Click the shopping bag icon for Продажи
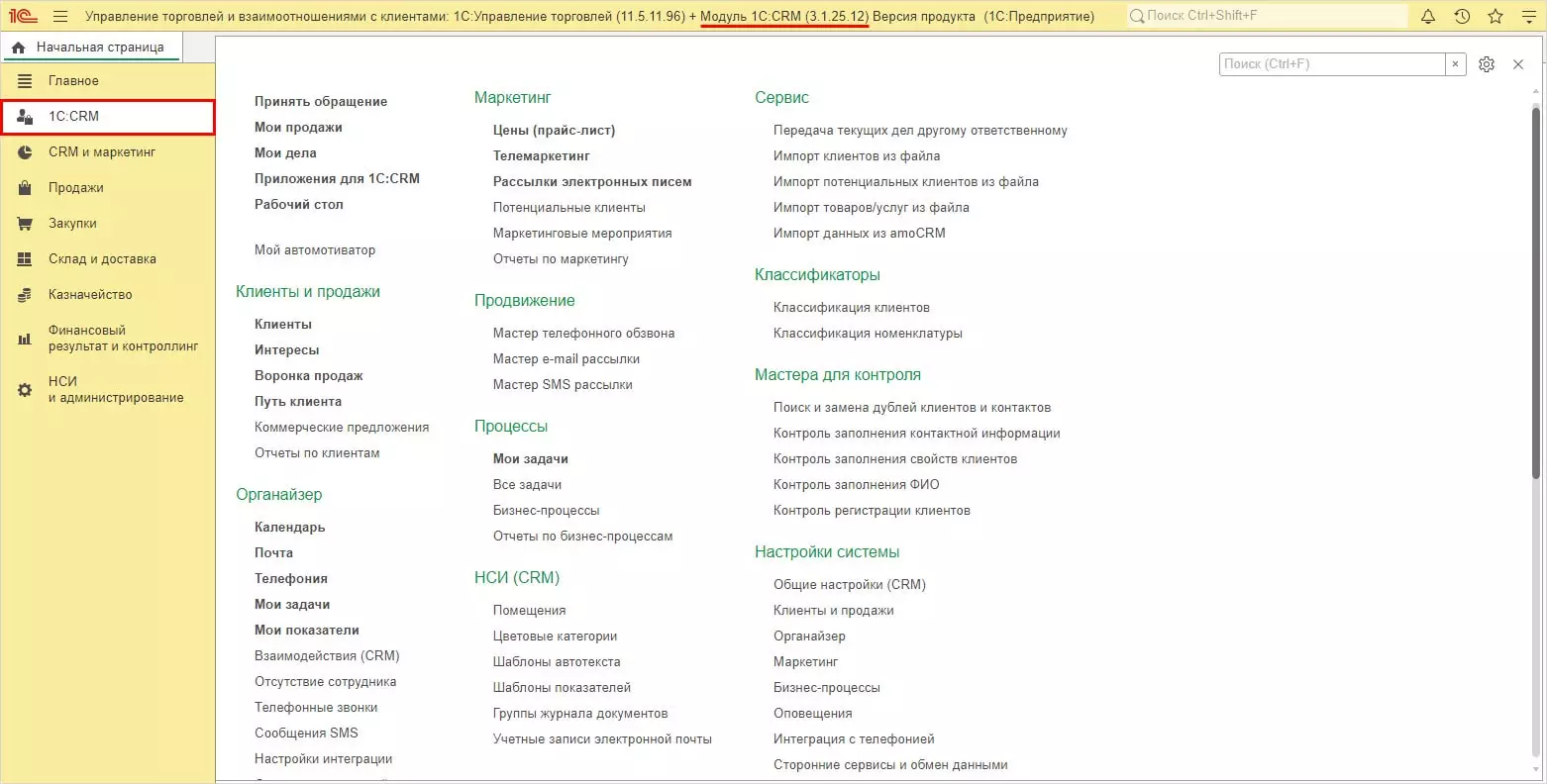 coord(25,188)
